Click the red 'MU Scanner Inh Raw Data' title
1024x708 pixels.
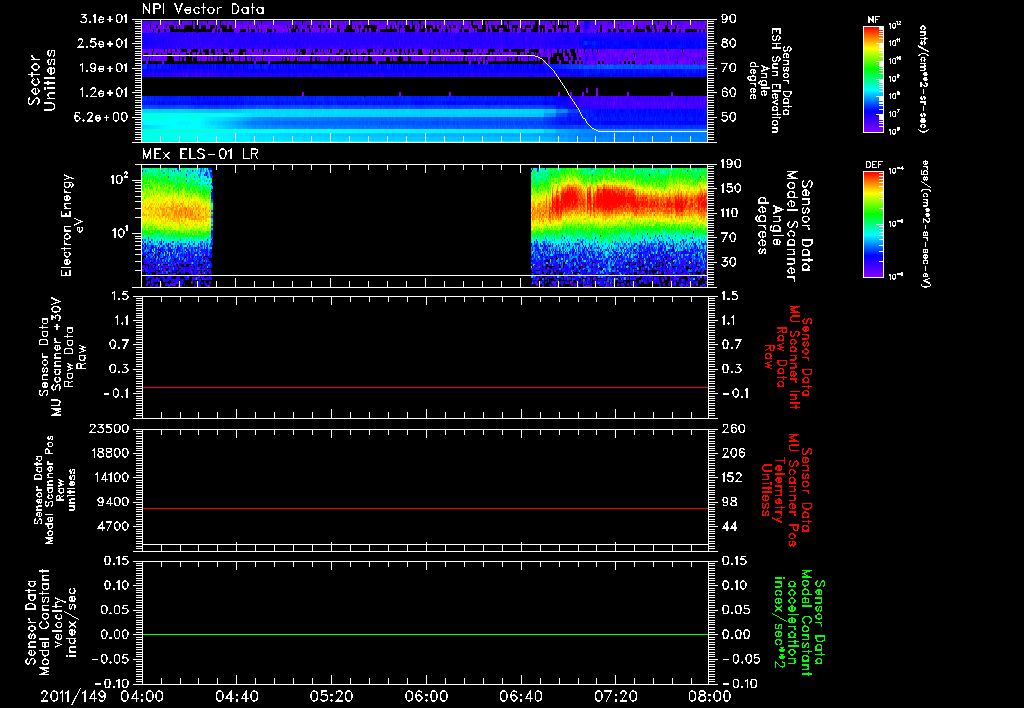pos(788,357)
